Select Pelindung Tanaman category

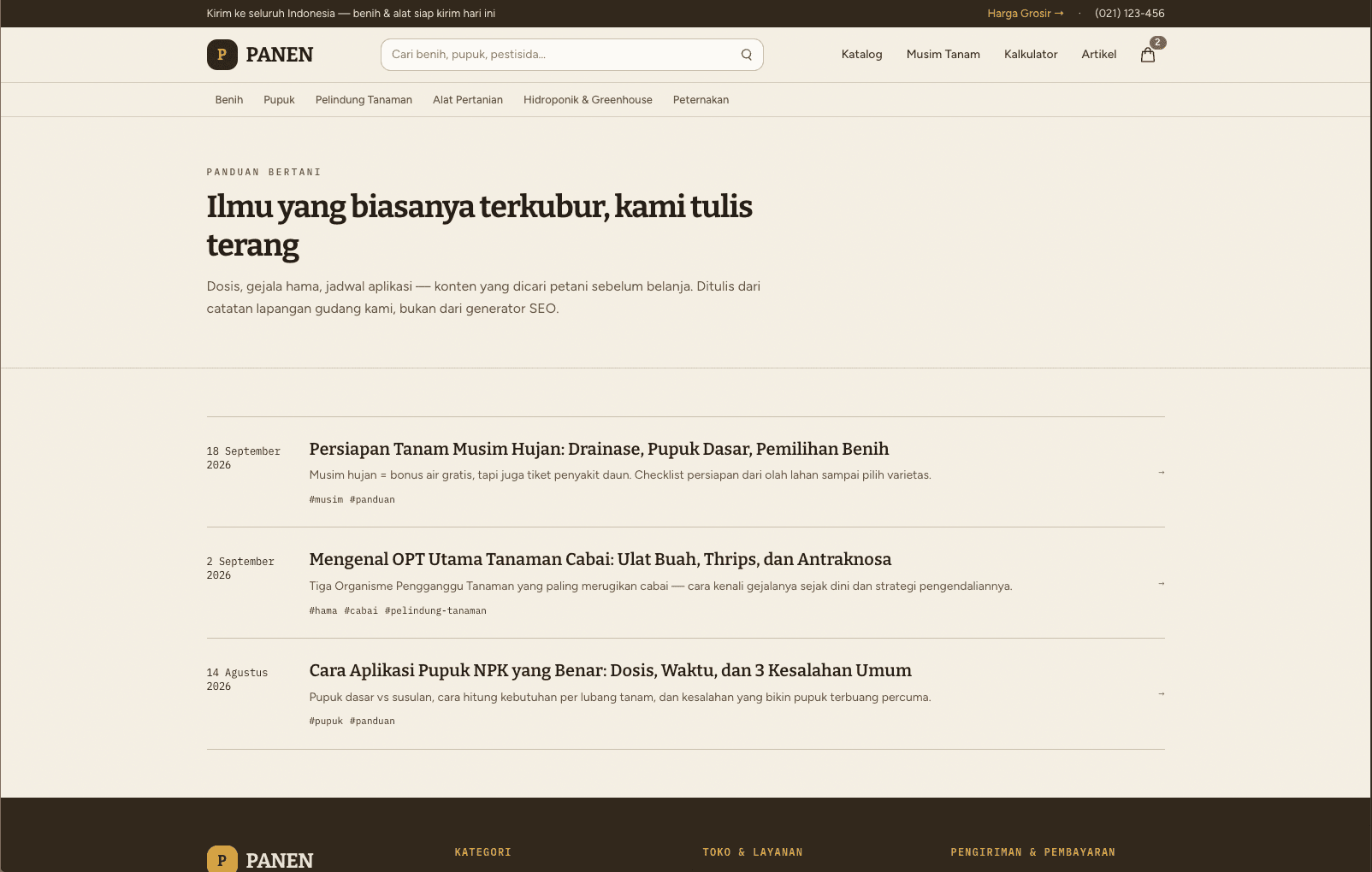[x=364, y=100]
